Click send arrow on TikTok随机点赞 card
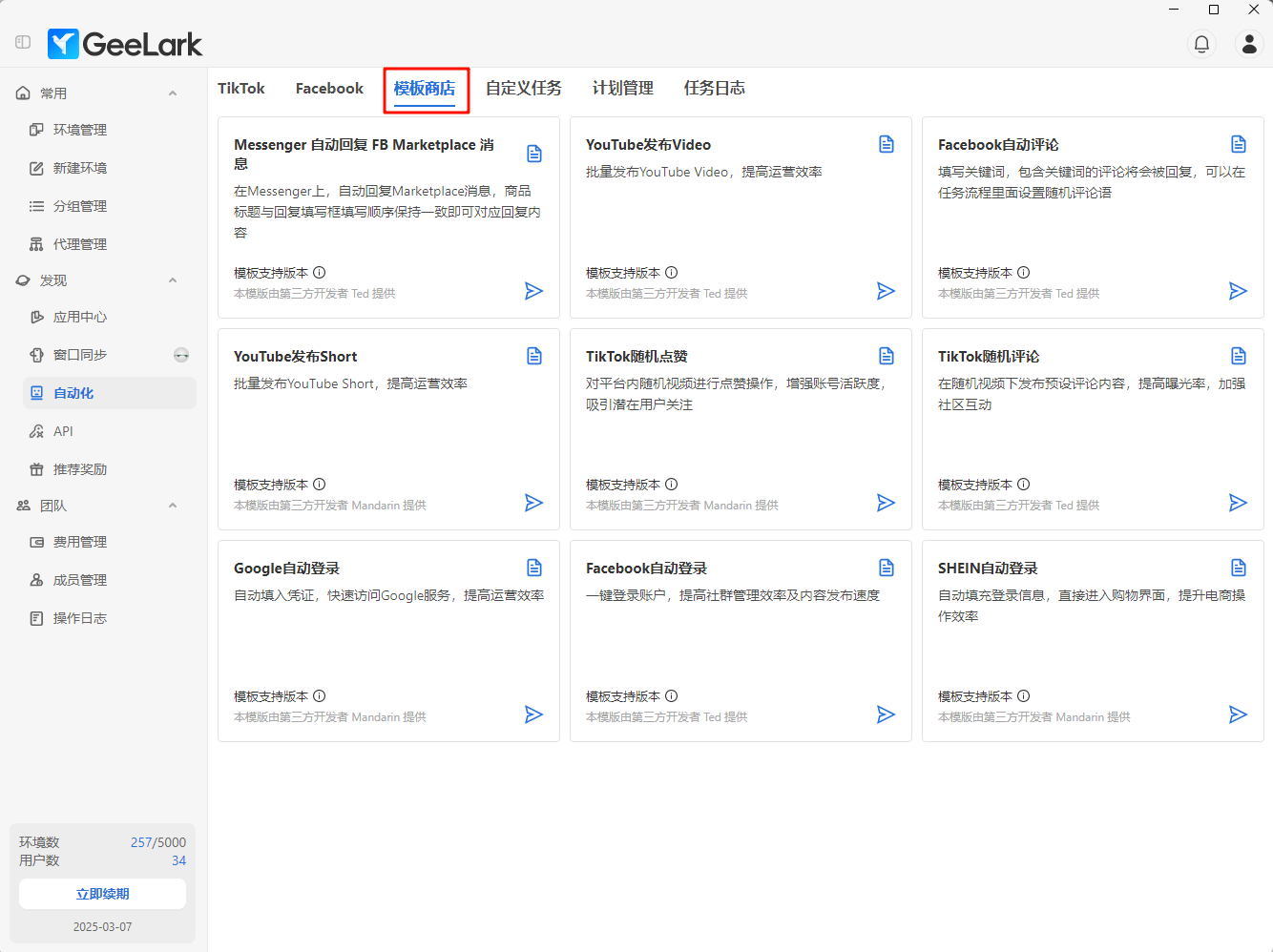 tap(886, 503)
